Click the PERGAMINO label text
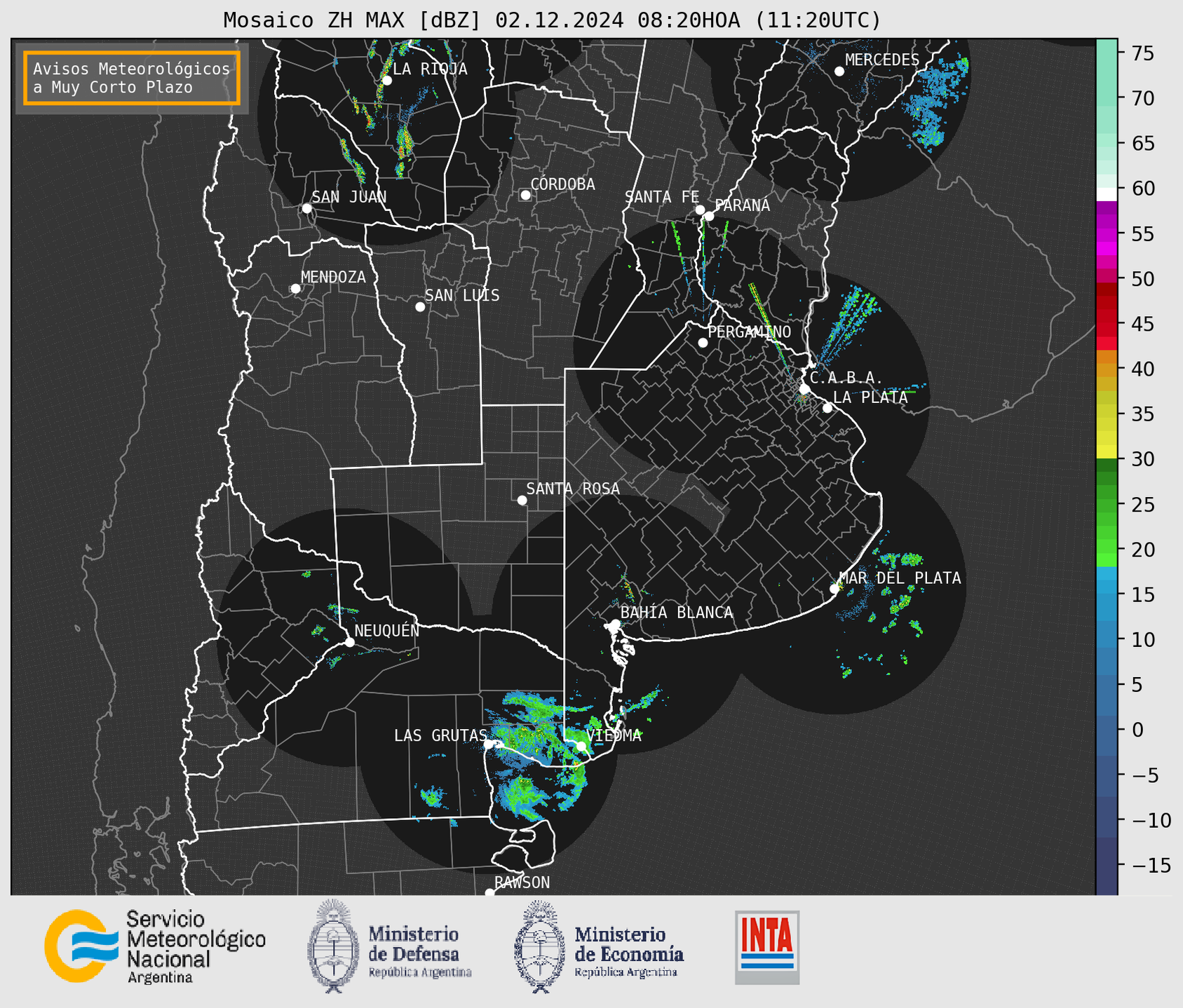The width and height of the screenshot is (1183, 1008). (750, 332)
